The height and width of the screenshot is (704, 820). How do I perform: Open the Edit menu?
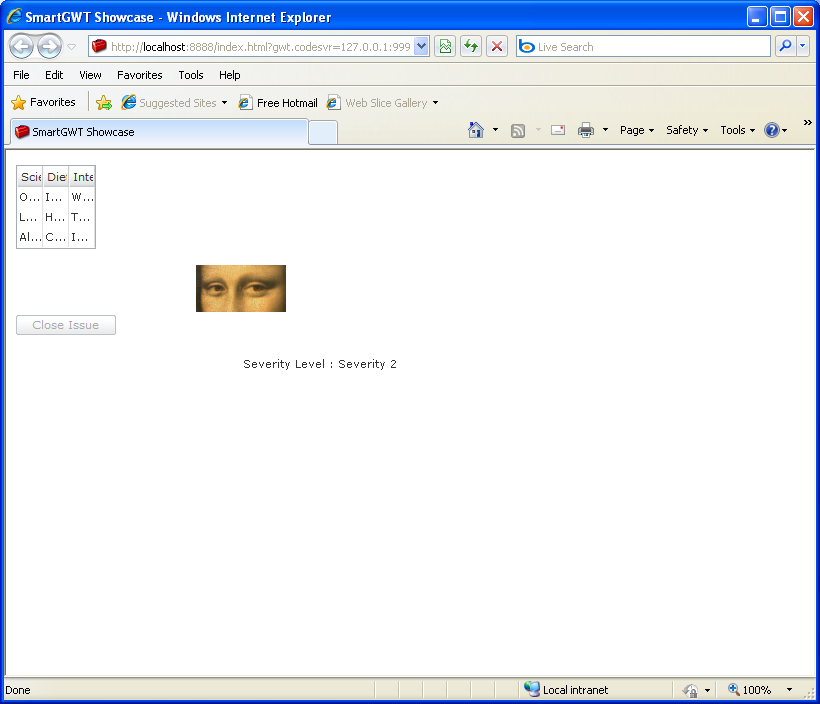[x=54, y=75]
